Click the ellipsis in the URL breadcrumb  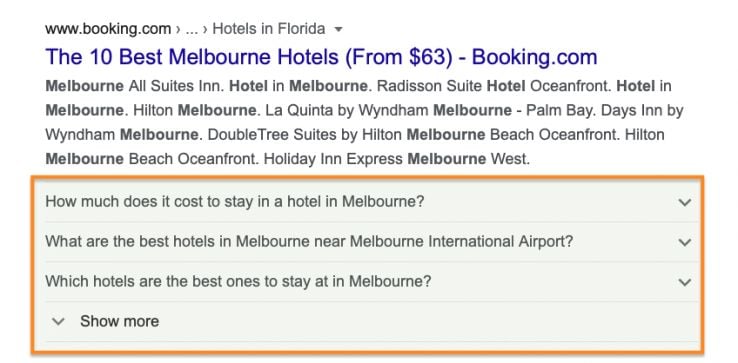click(x=192, y=30)
